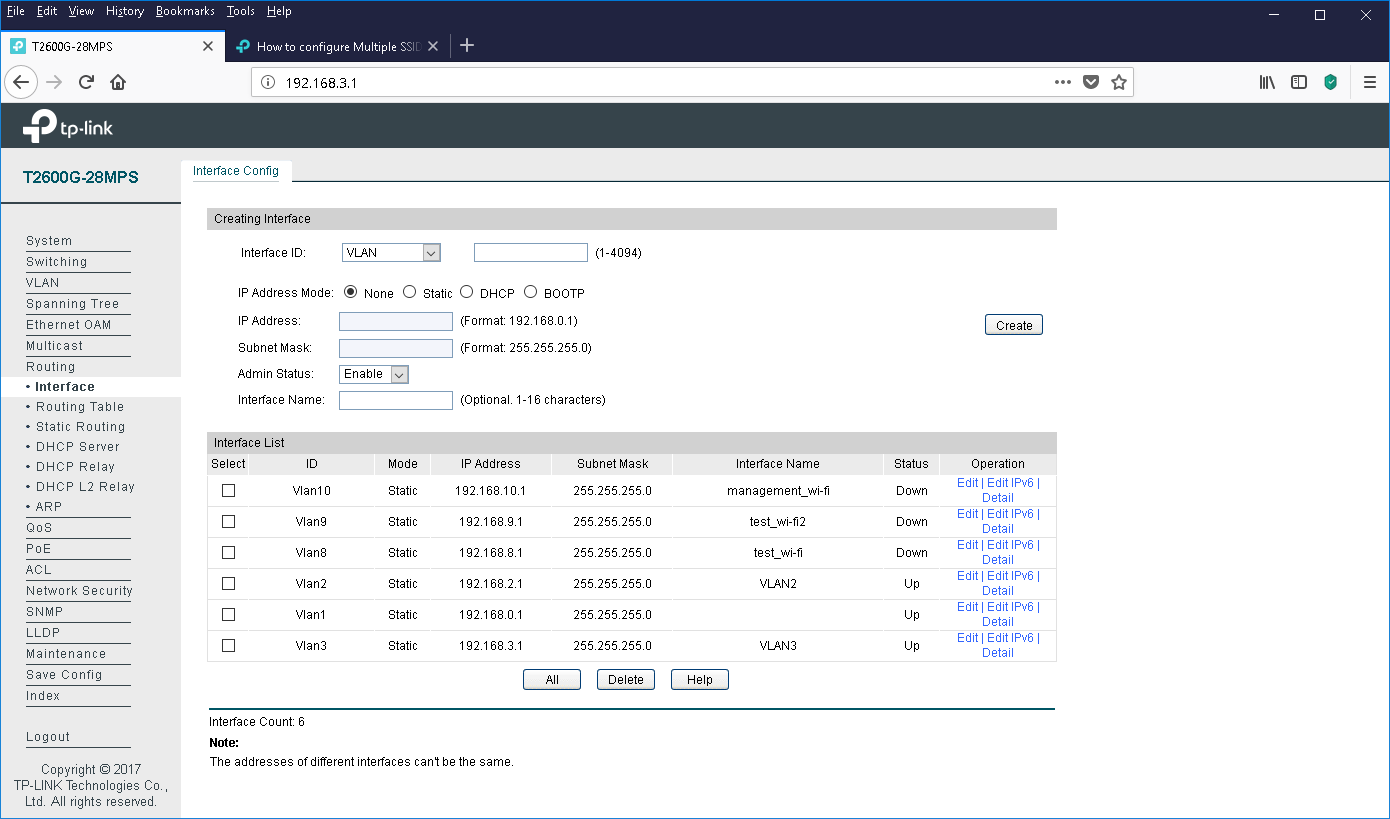Image resolution: width=1390 pixels, height=819 pixels.
Task: Select Static IP address mode
Action: point(409,292)
